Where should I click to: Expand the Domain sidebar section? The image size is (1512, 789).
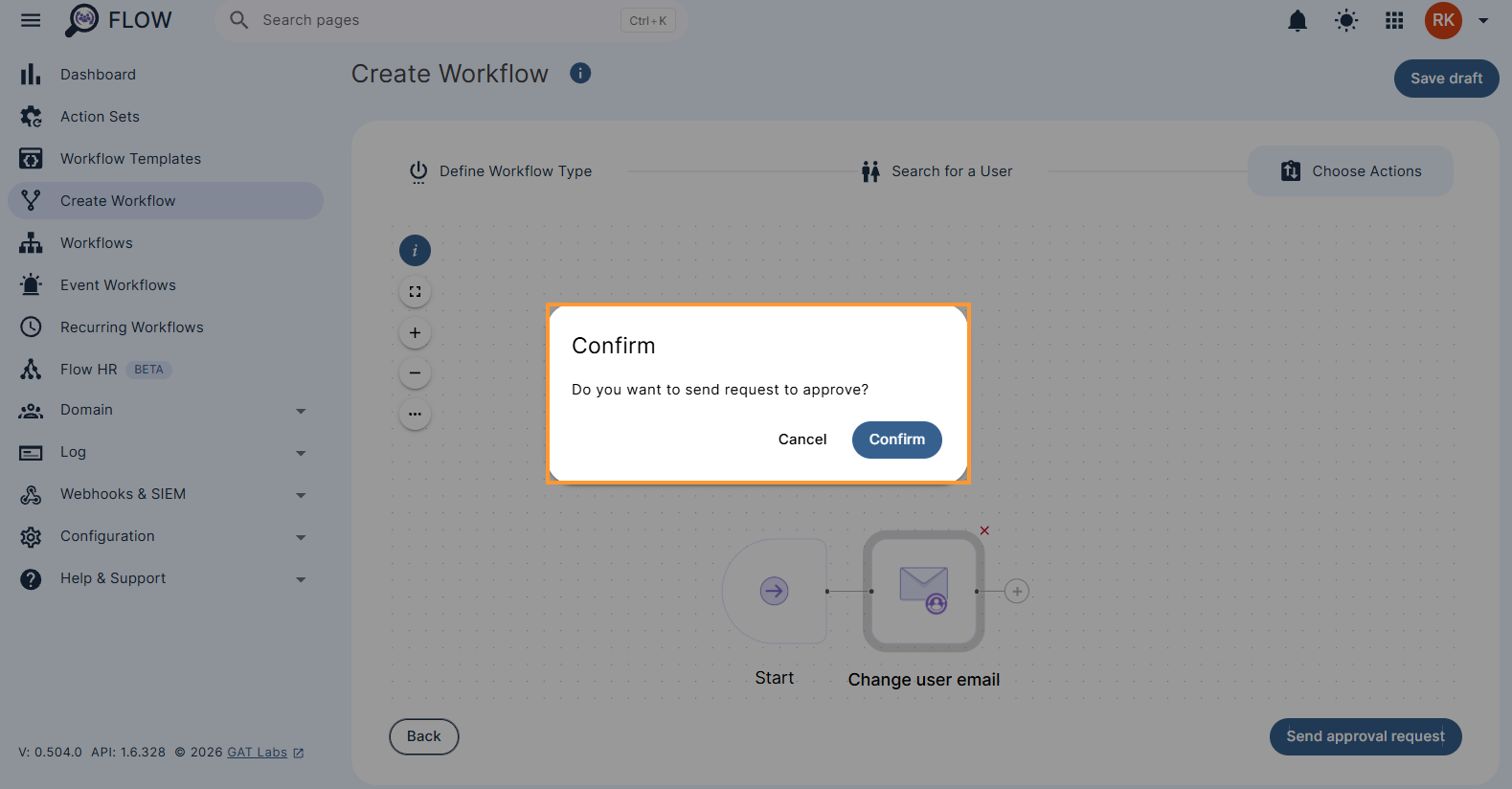pos(166,410)
